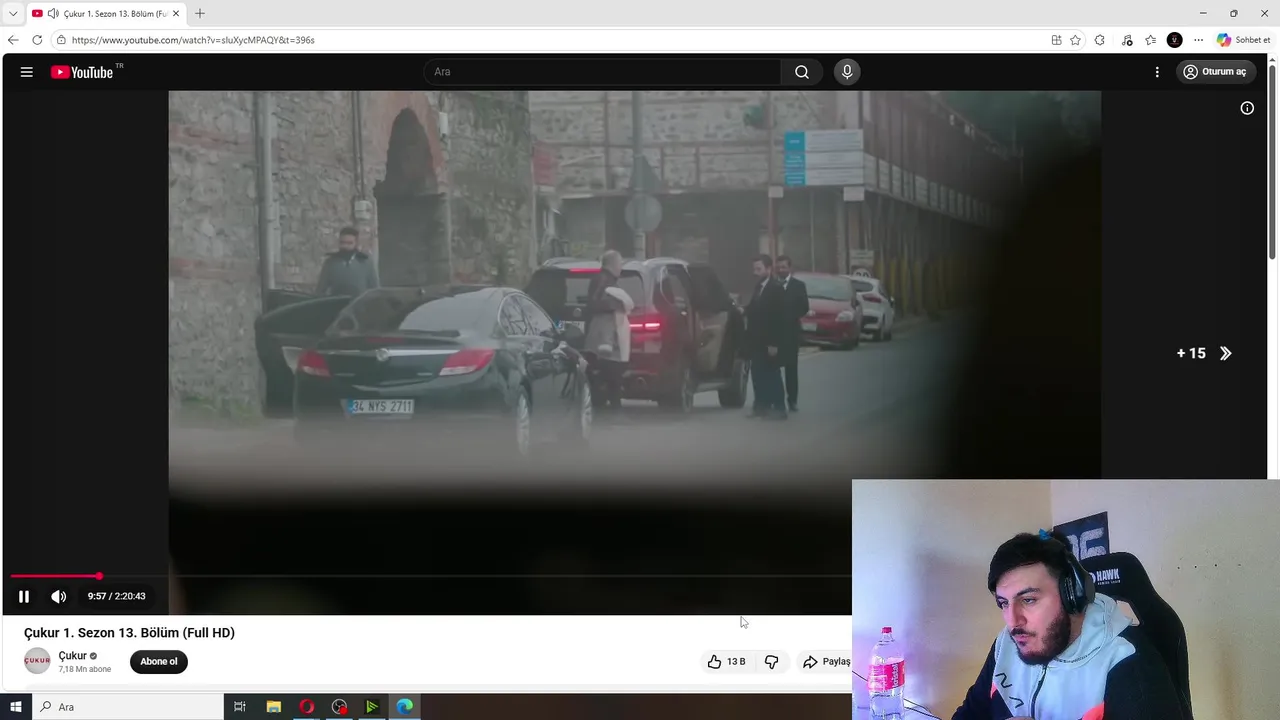This screenshot has height=720, width=1280.
Task: Launch Opera browser from taskbar
Action: tap(306, 707)
